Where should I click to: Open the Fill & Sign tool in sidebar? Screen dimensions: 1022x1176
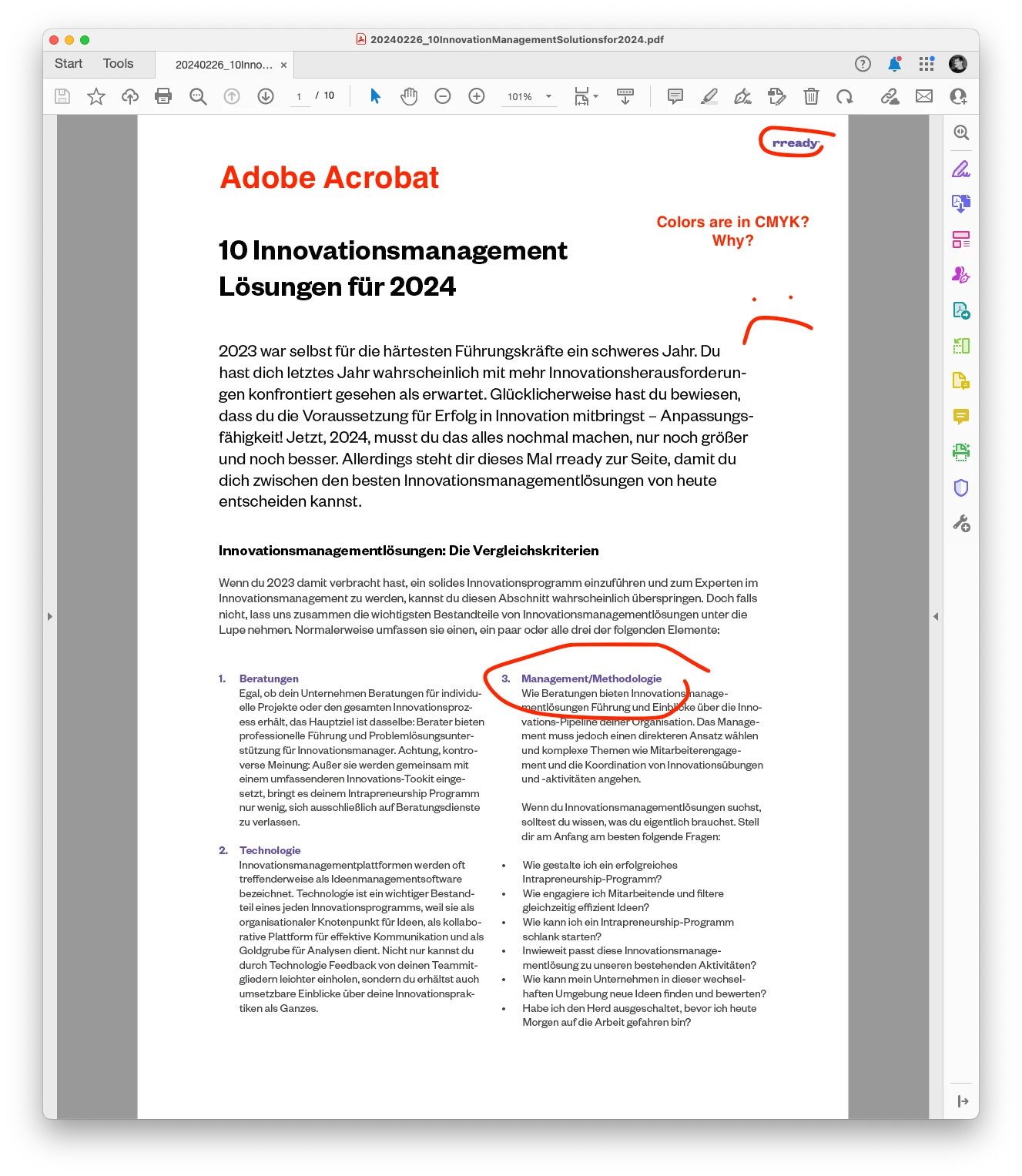pos(961,169)
